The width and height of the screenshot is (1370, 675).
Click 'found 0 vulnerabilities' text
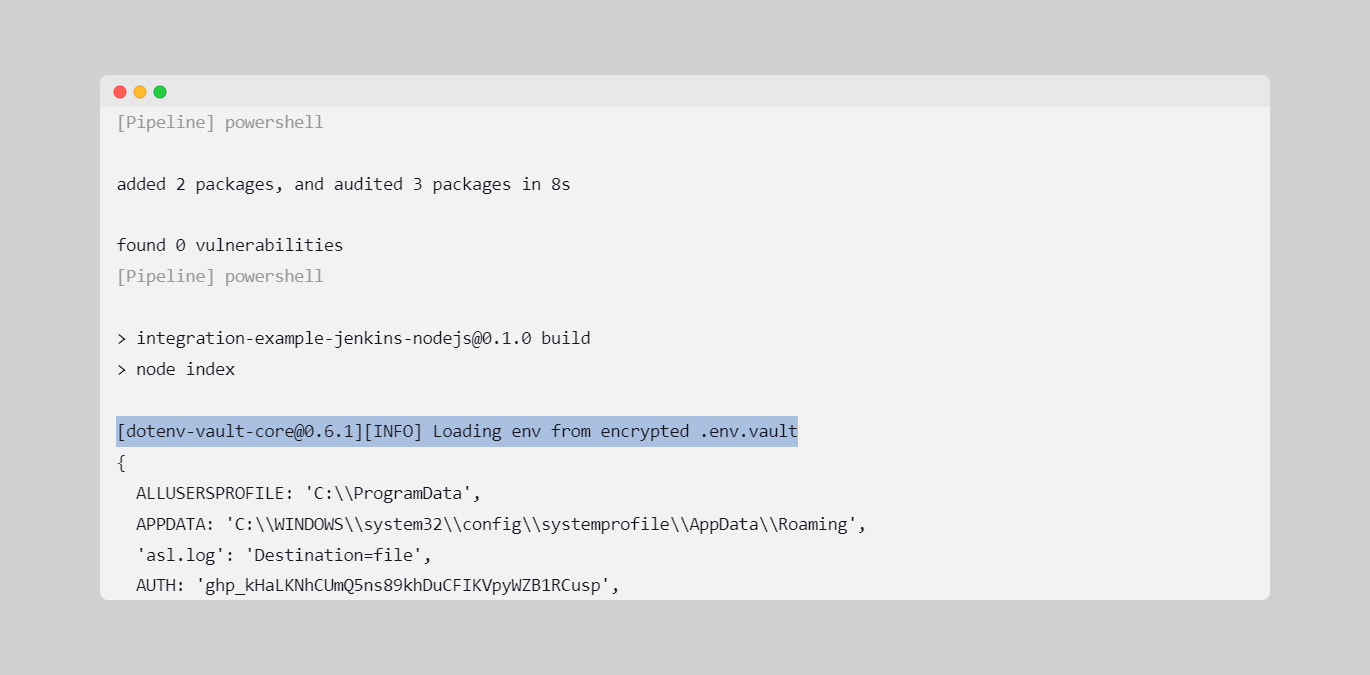coord(230,246)
